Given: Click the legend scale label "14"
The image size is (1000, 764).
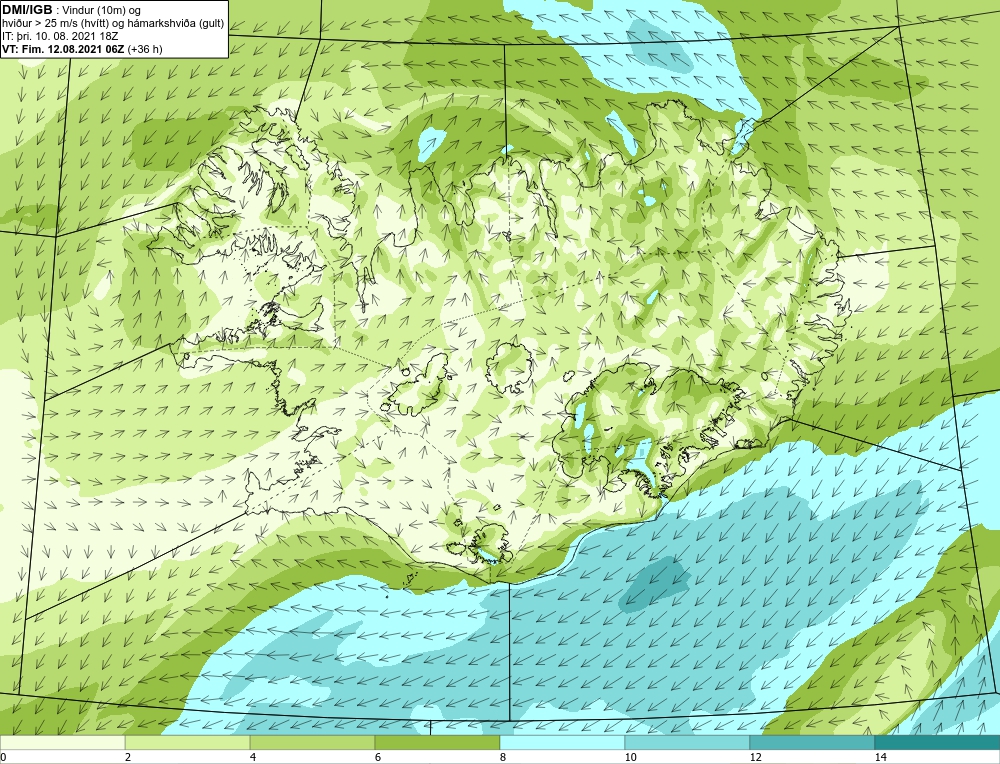Looking at the screenshot, I should (x=881, y=757).
